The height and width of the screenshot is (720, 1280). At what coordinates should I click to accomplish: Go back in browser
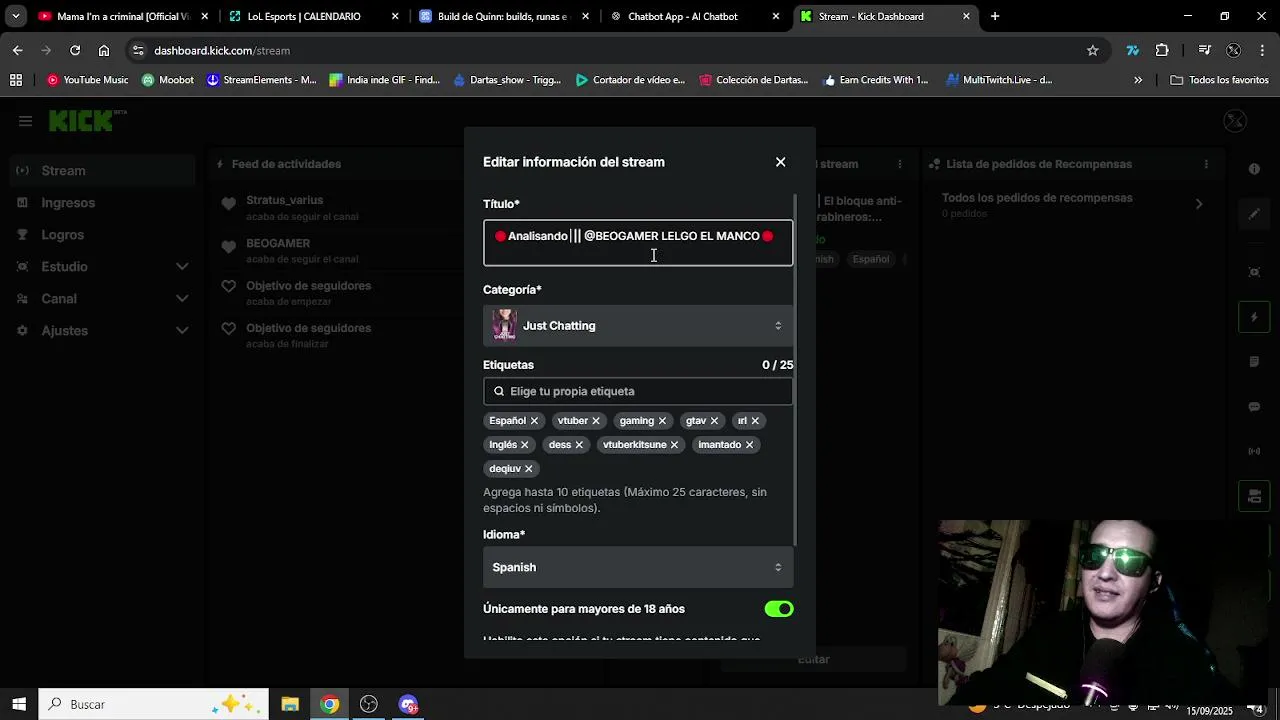tap(17, 50)
